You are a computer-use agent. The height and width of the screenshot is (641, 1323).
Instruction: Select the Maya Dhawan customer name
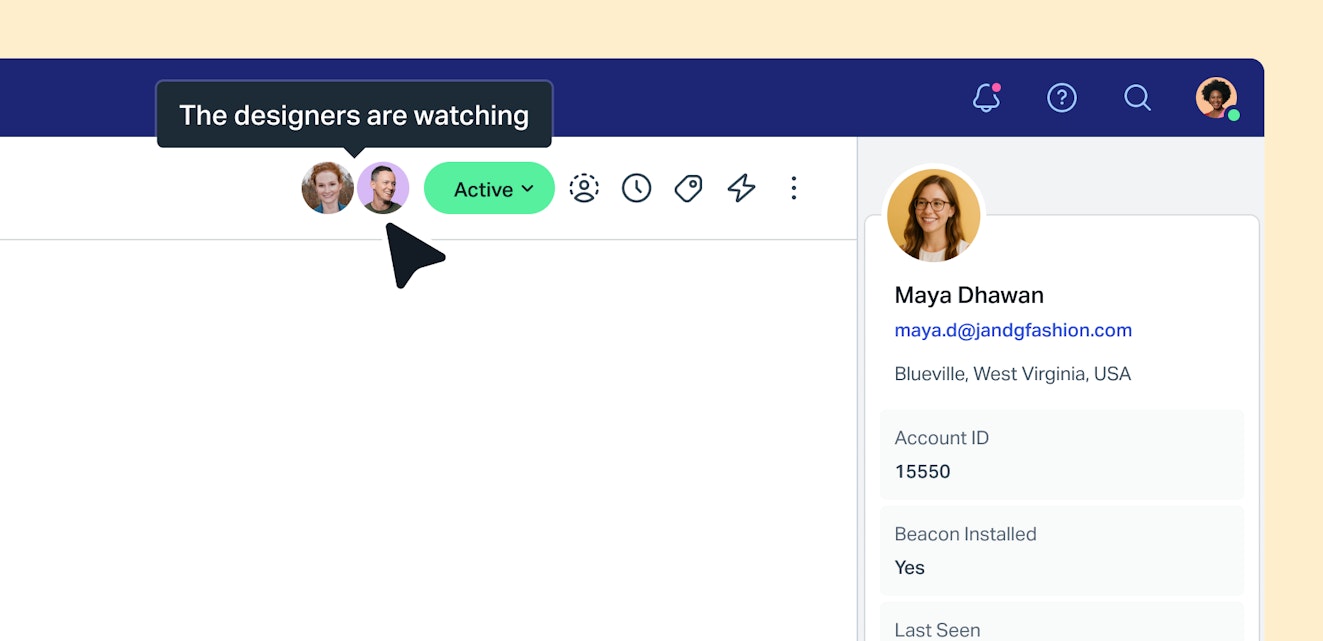click(968, 295)
